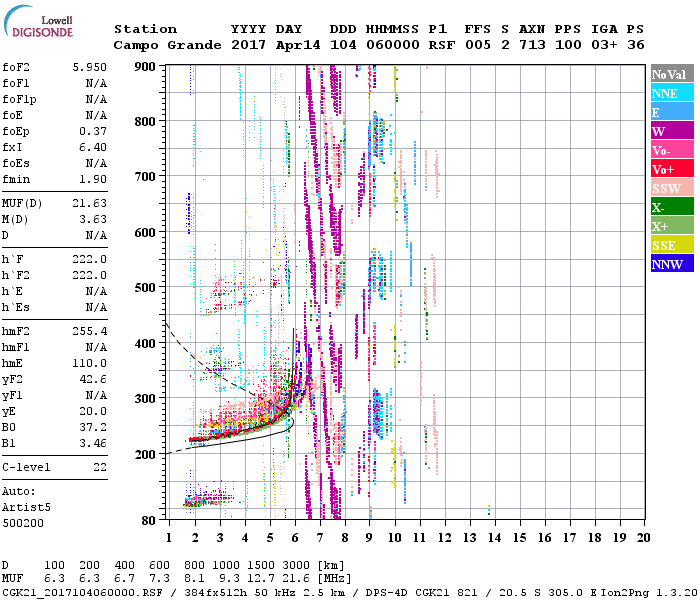Select the blue E legend swatch
This screenshot has width=700, height=600.
click(672, 112)
